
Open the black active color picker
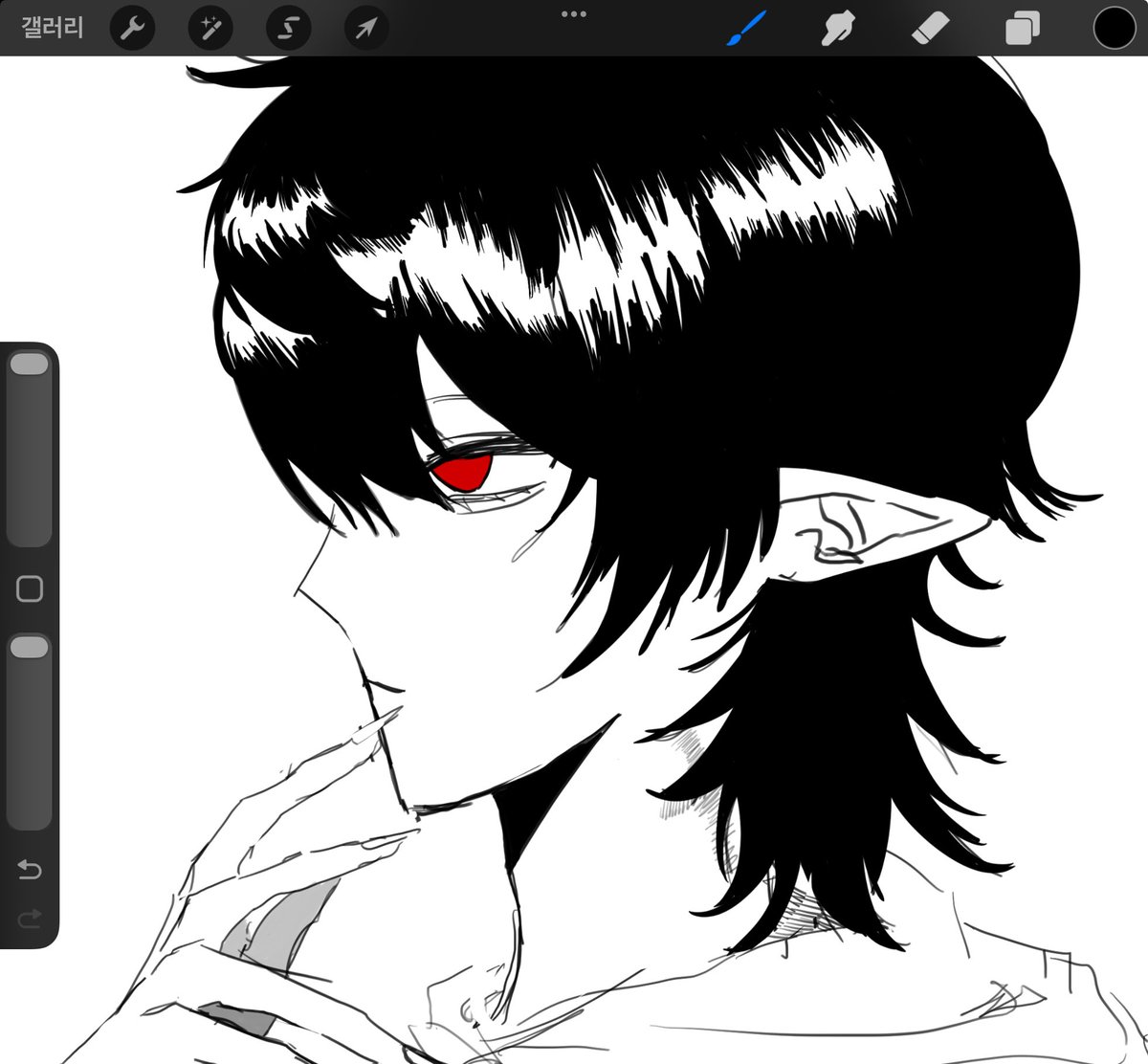[1114, 28]
